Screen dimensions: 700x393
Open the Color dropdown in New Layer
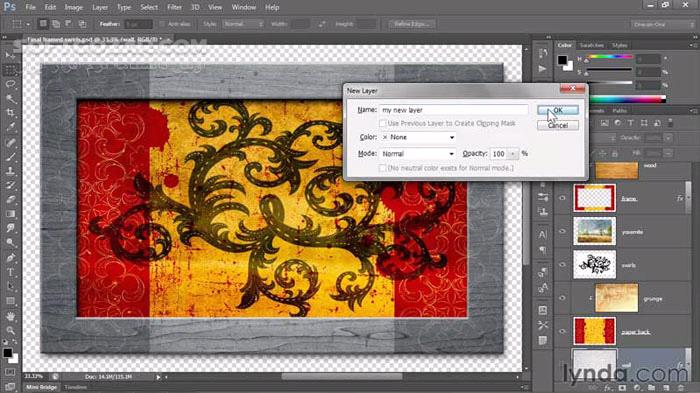pyautogui.click(x=418, y=137)
